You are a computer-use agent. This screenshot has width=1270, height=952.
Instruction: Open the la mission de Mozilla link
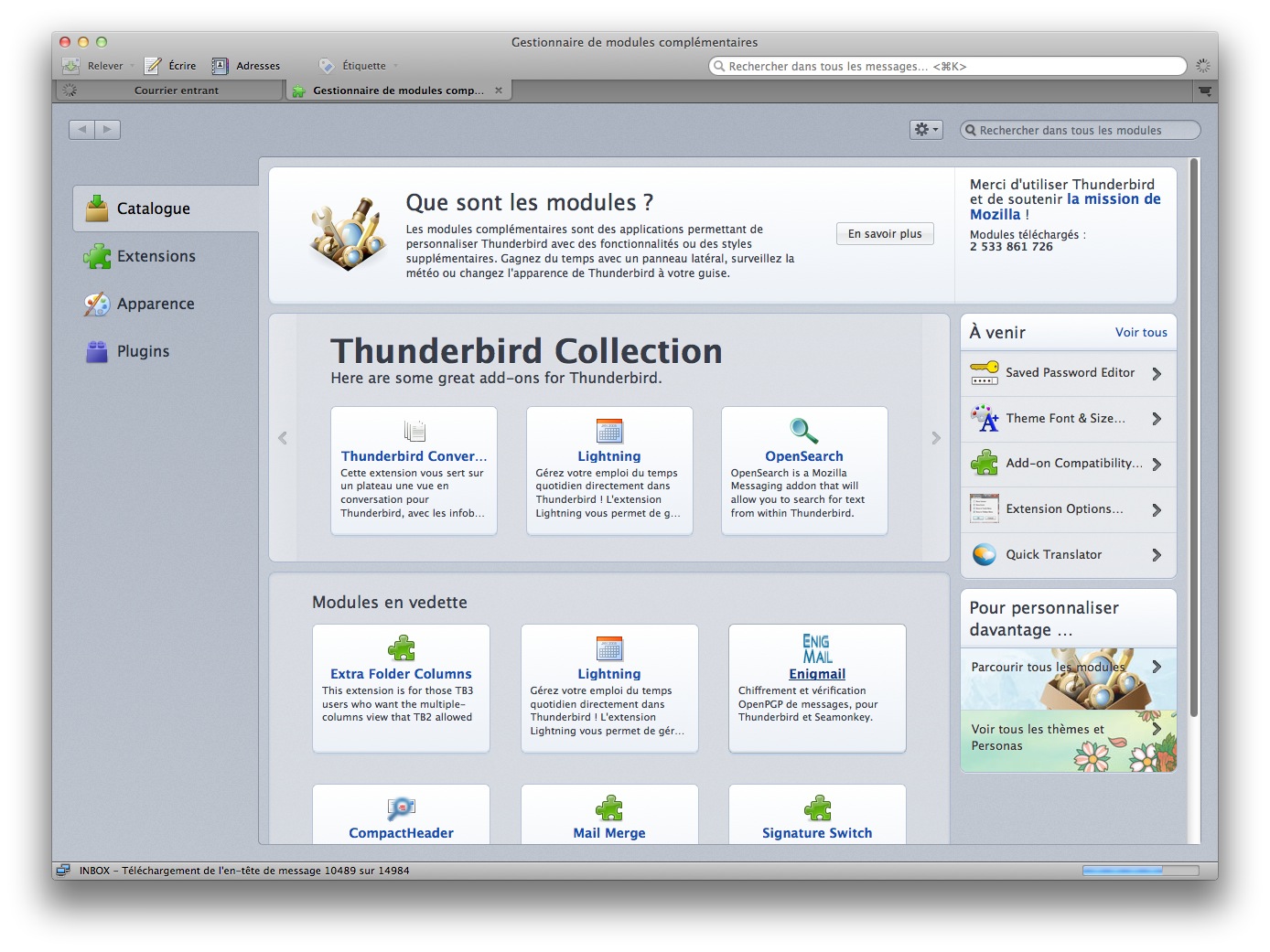tap(1065, 207)
